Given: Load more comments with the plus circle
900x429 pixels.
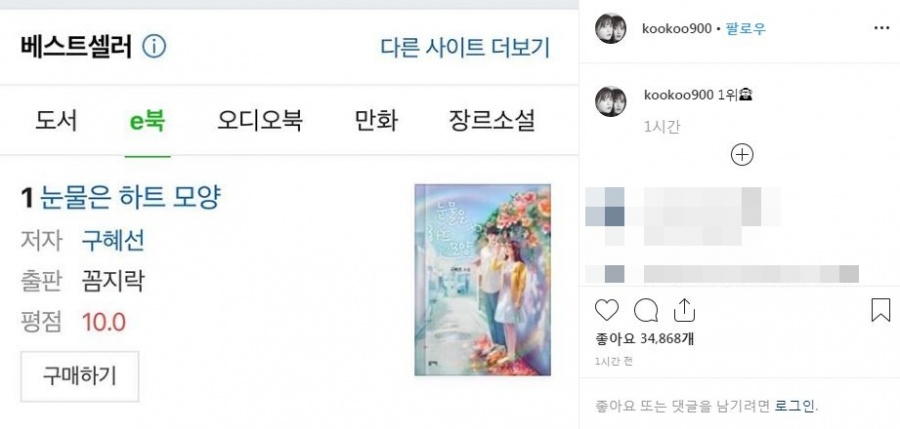Looking at the screenshot, I should point(742,155).
